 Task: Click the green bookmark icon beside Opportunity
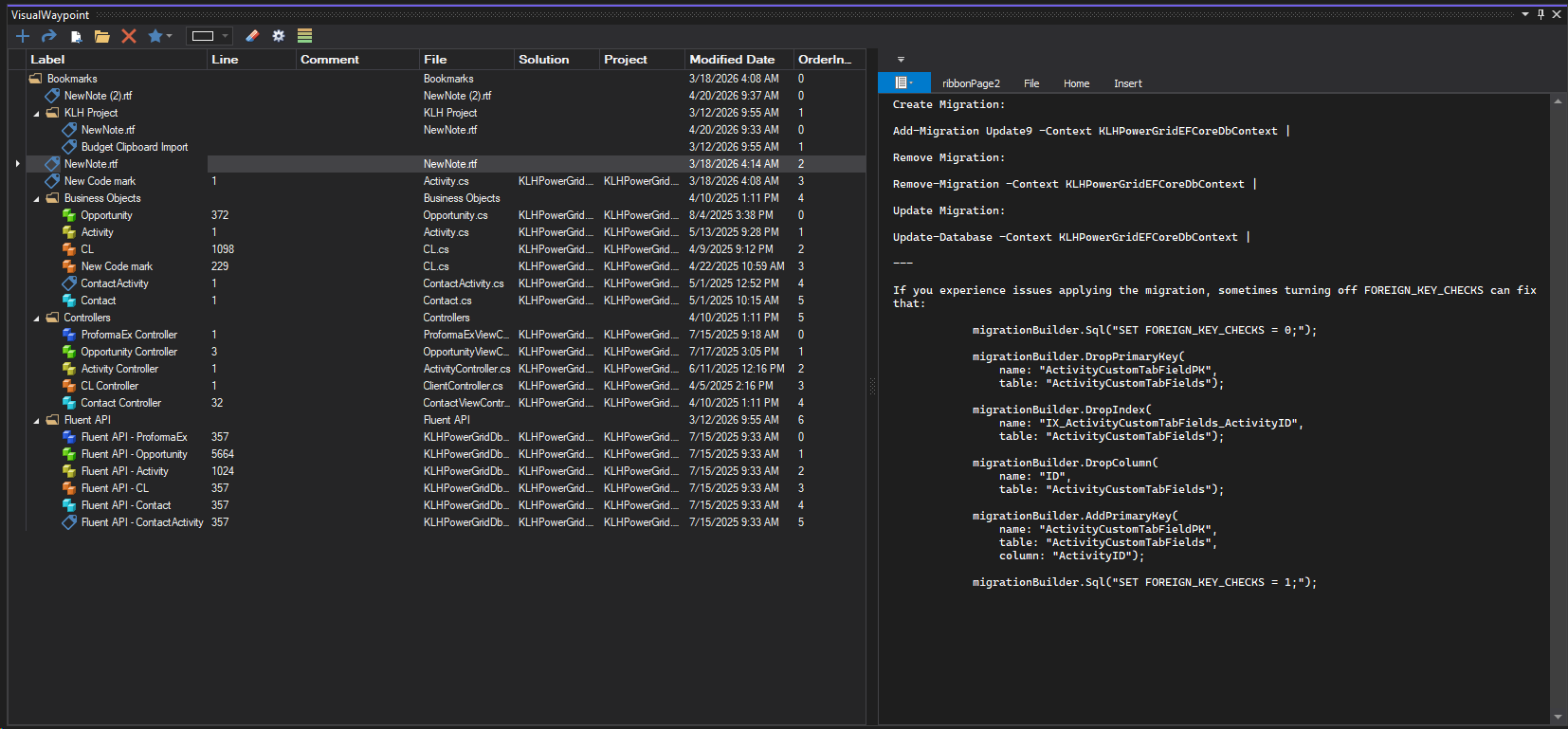69,215
